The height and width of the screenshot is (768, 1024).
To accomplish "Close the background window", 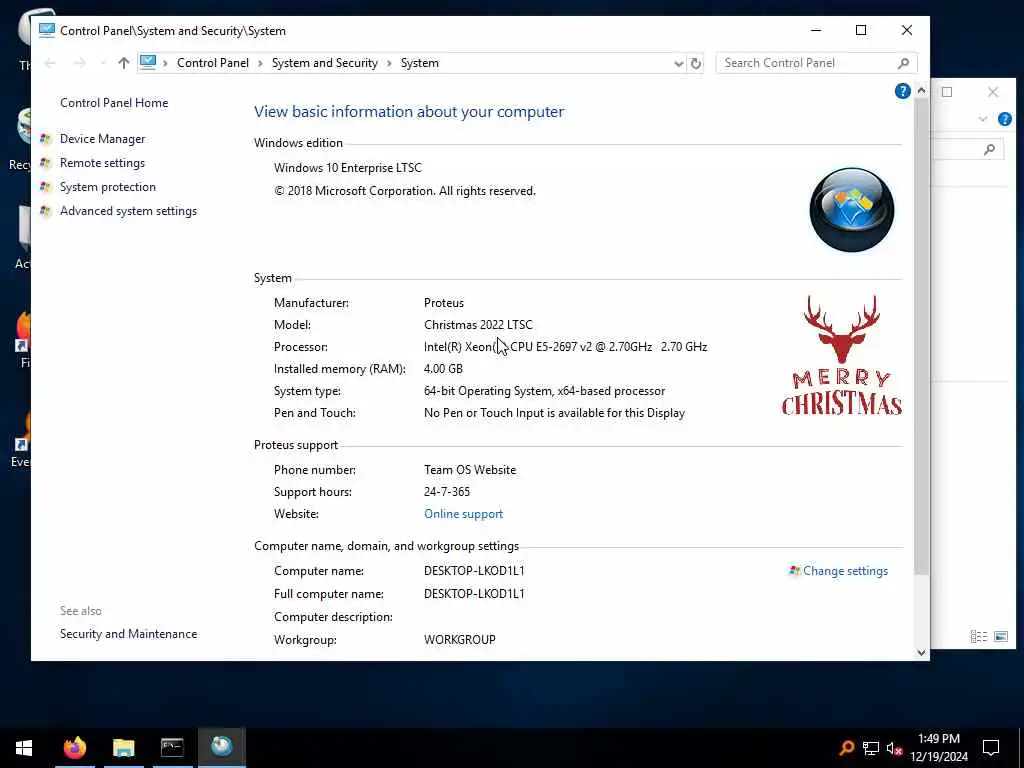I will 993,92.
